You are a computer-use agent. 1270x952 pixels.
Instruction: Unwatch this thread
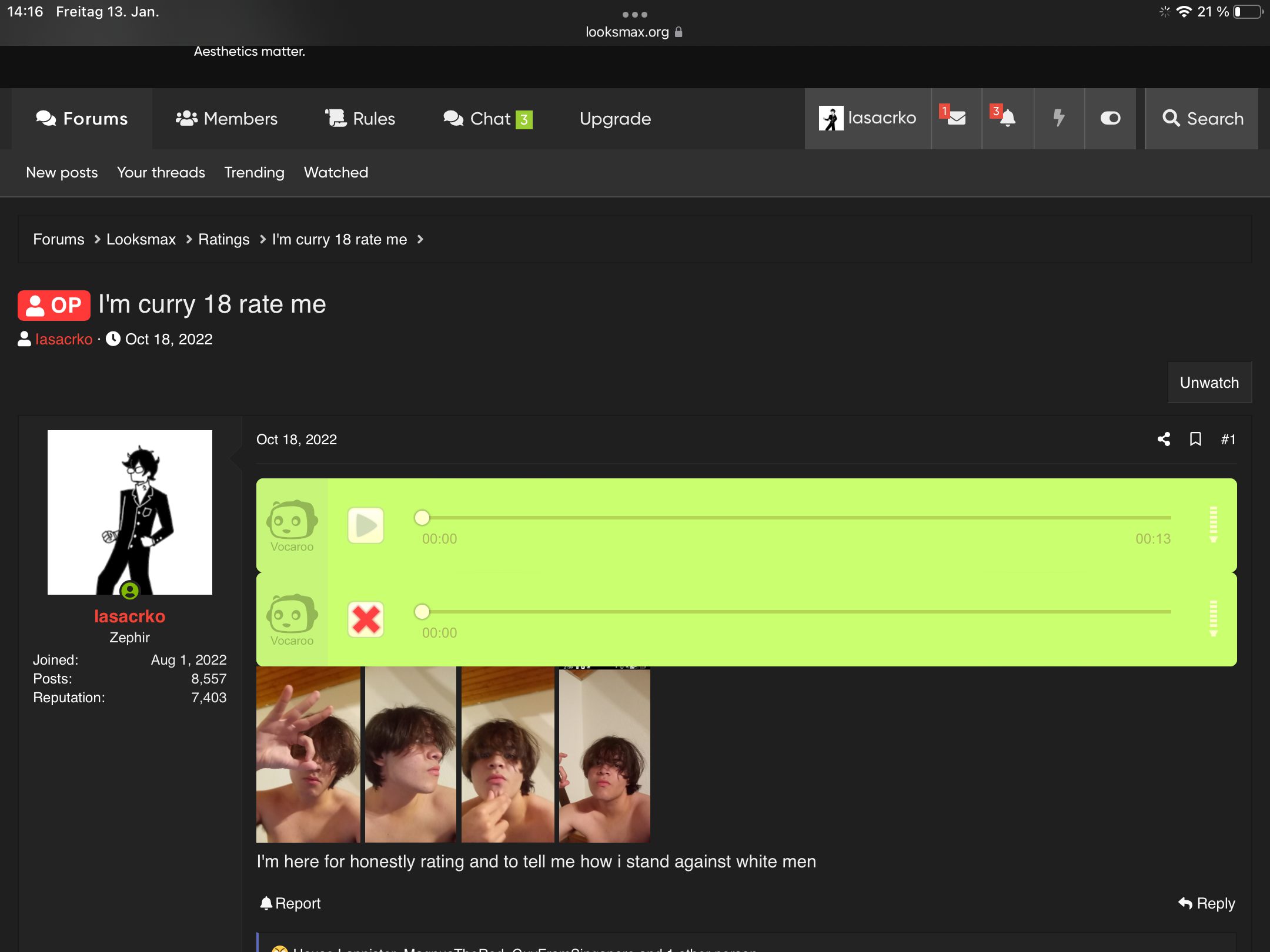[x=1209, y=383]
